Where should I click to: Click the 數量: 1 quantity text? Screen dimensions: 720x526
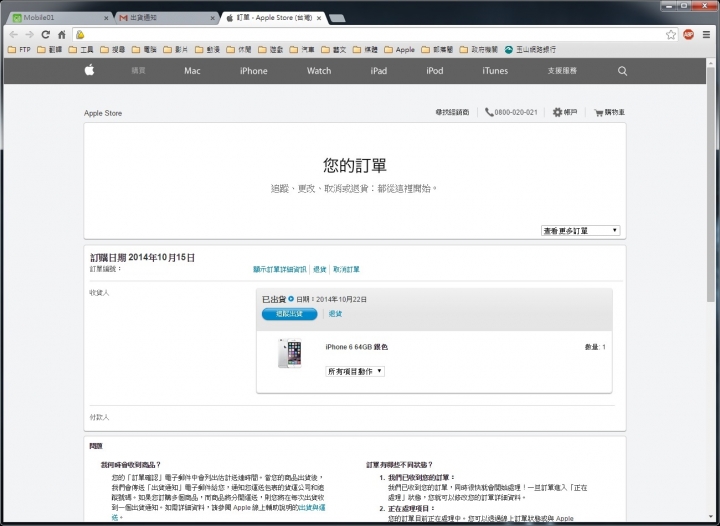(x=595, y=347)
